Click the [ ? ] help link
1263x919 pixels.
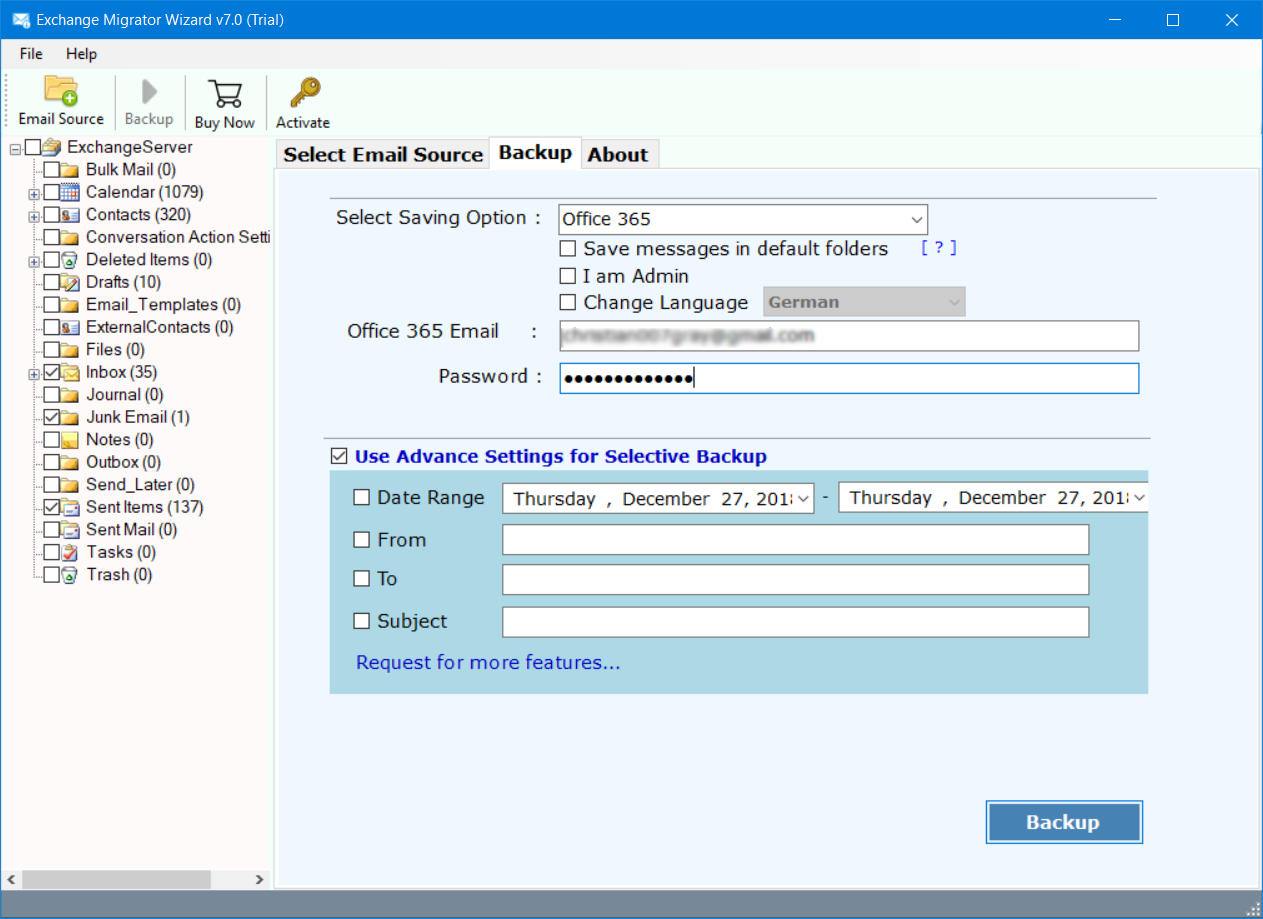[939, 248]
